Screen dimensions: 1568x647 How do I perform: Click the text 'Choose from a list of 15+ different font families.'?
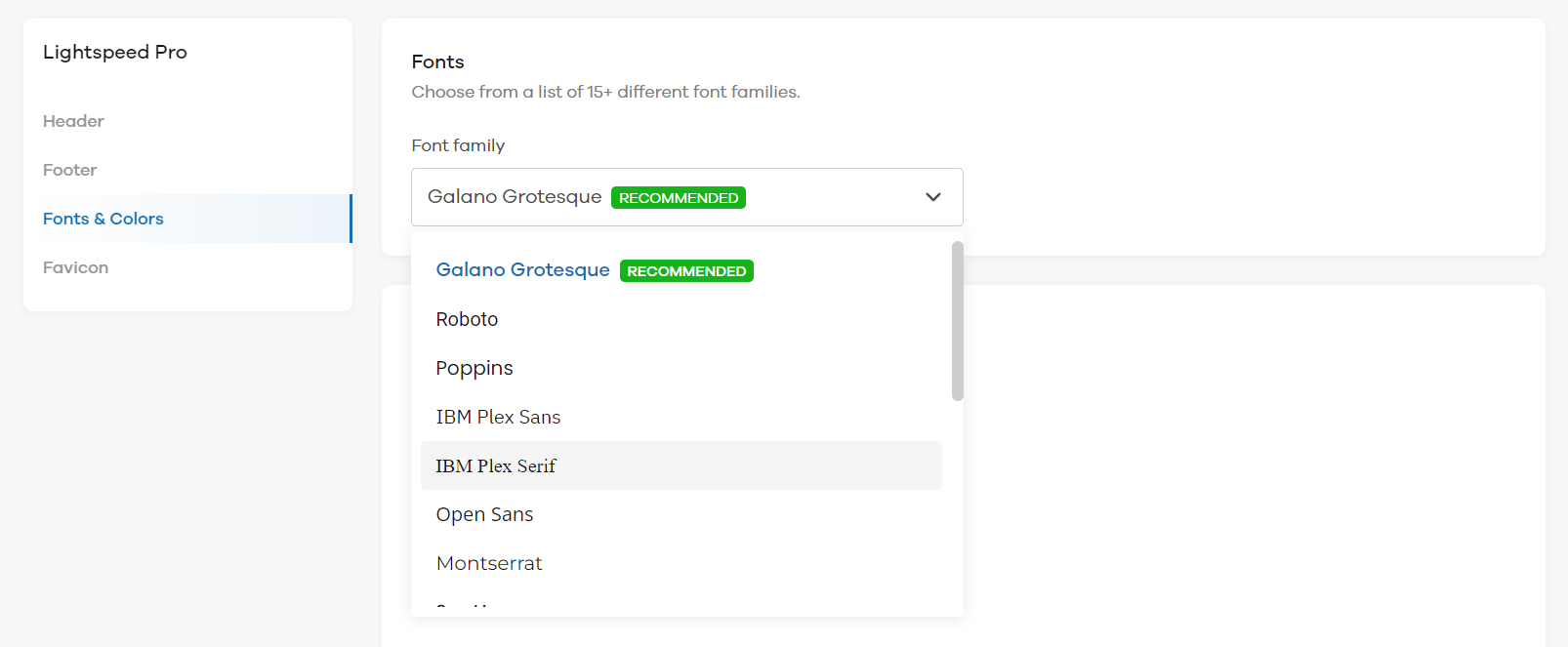point(605,92)
